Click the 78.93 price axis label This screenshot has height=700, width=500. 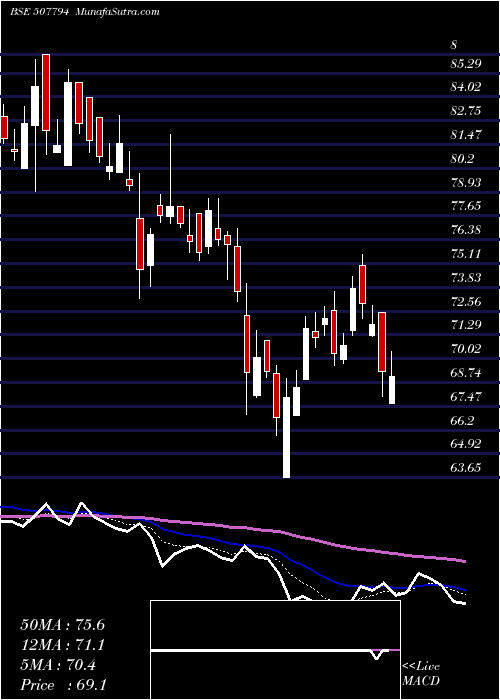[466, 183]
